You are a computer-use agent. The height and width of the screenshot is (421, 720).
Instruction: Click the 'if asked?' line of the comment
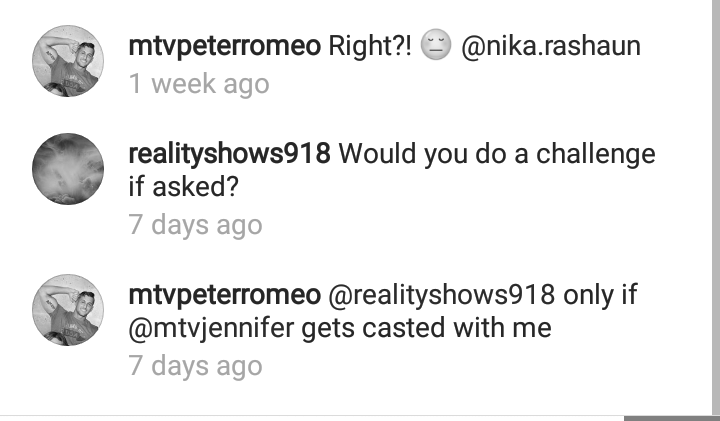tap(184, 186)
